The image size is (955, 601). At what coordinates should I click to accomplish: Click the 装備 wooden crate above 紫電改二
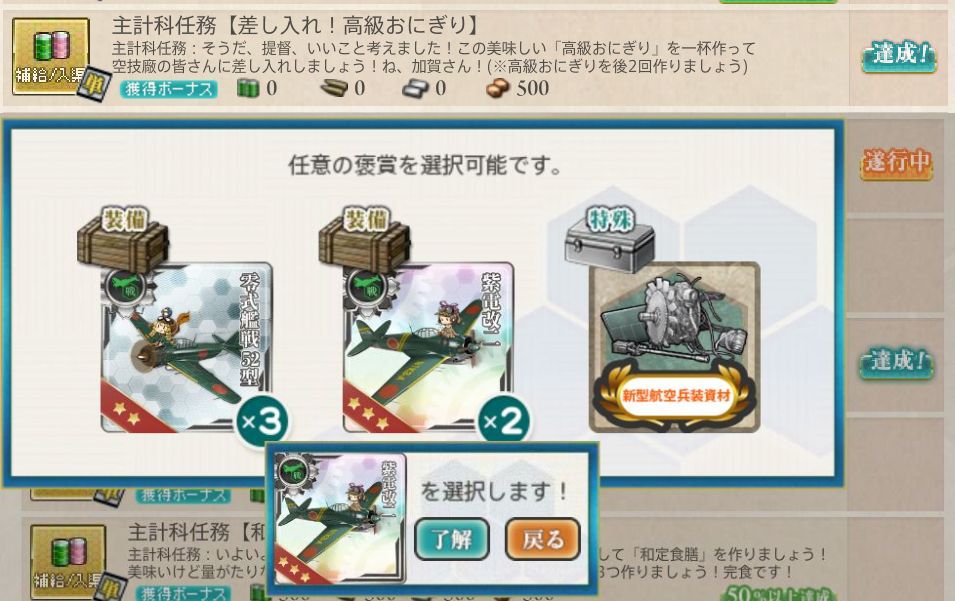tap(364, 239)
